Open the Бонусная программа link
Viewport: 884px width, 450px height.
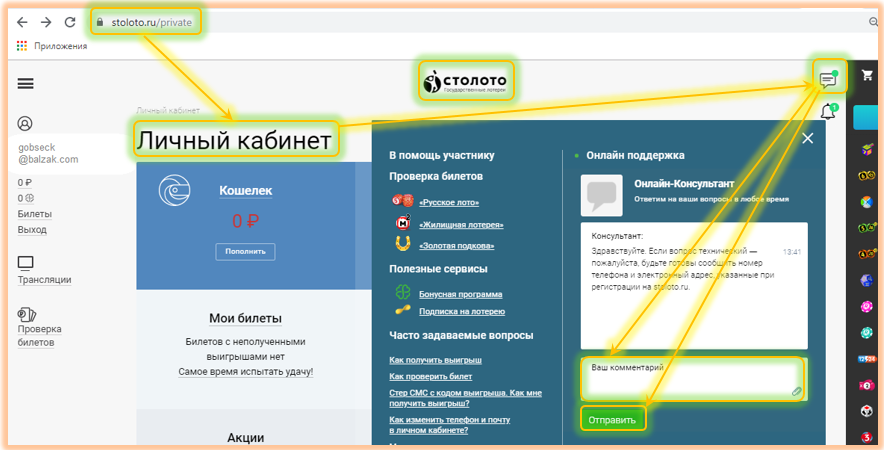461,294
